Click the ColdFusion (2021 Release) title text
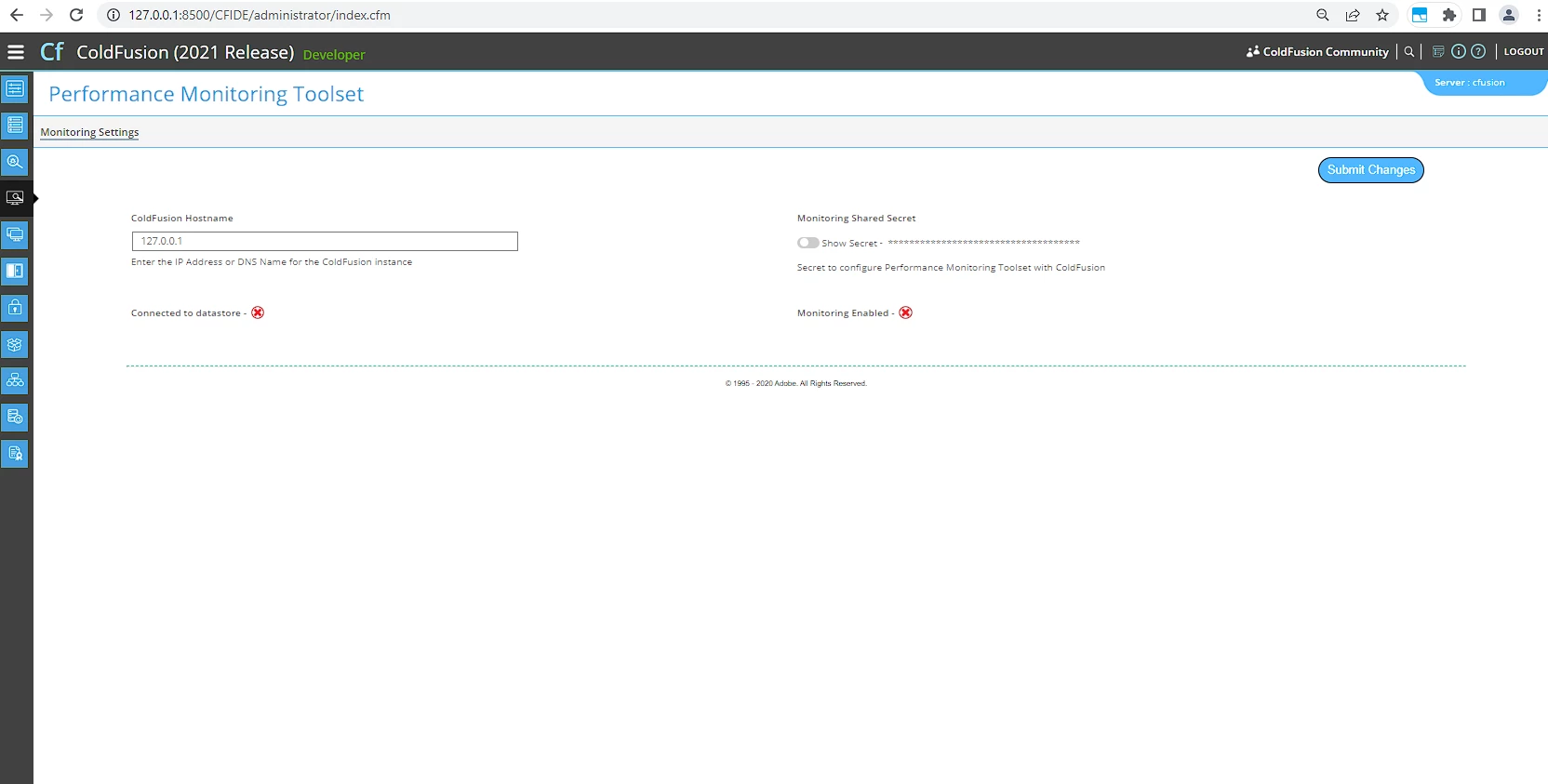The width and height of the screenshot is (1548, 784). click(185, 52)
